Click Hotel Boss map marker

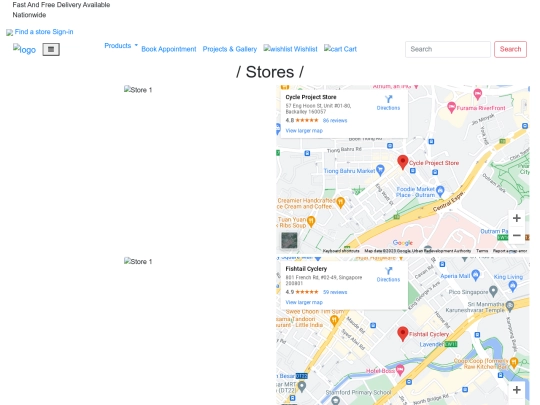click(x=399, y=370)
